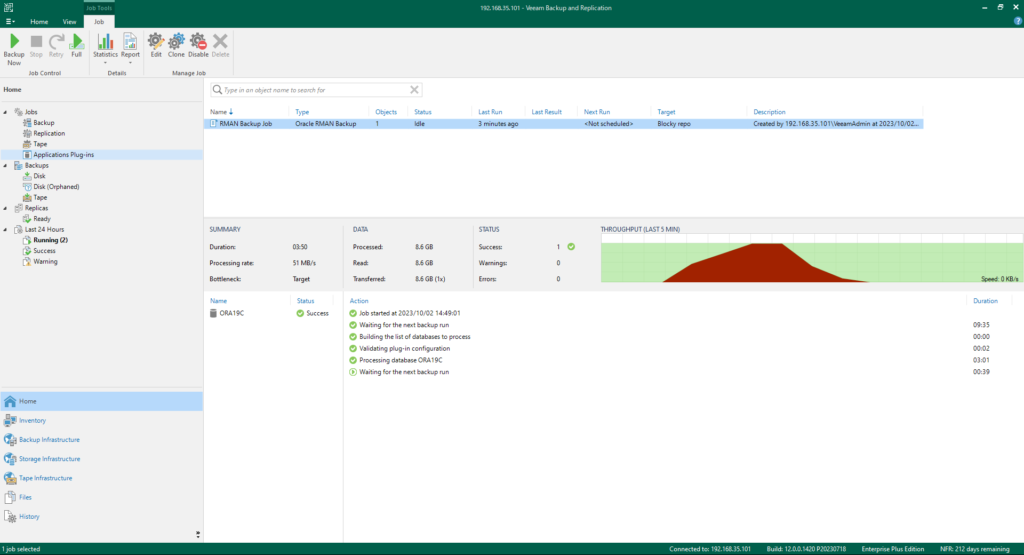
Task: Select the Job ribbon tab
Action: click(x=99, y=22)
